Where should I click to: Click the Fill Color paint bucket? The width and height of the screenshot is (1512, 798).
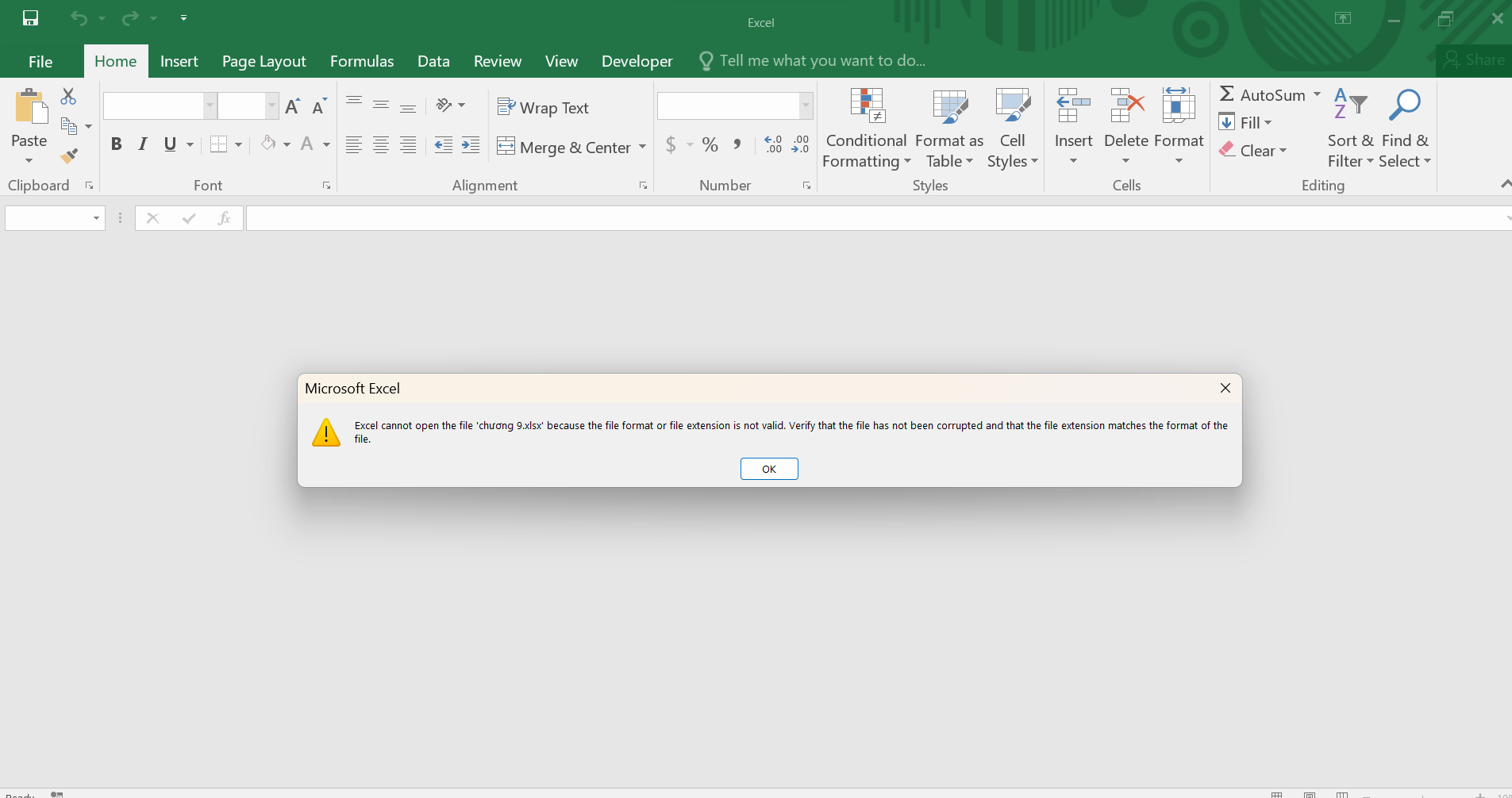pyautogui.click(x=269, y=144)
